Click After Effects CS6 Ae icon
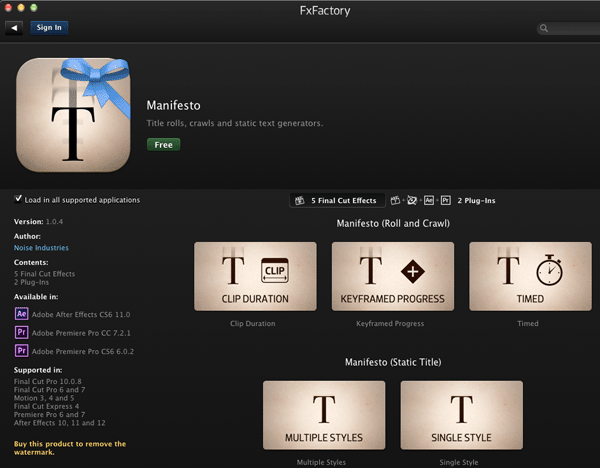This screenshot has height=468, width=600. pos(21,314)
